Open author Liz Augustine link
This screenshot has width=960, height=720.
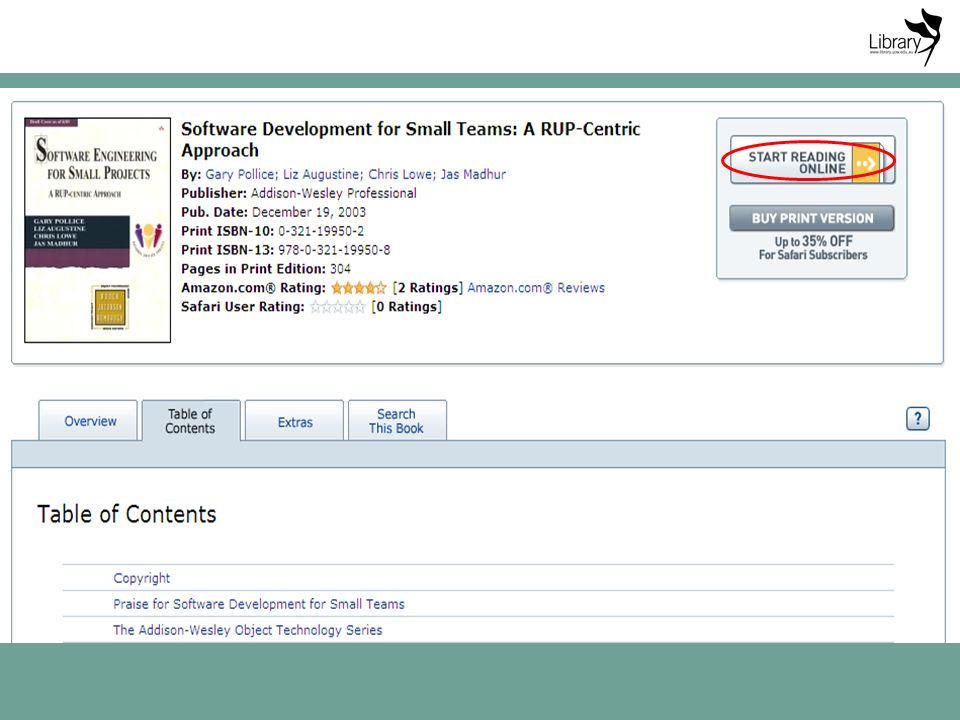point(323,174)
